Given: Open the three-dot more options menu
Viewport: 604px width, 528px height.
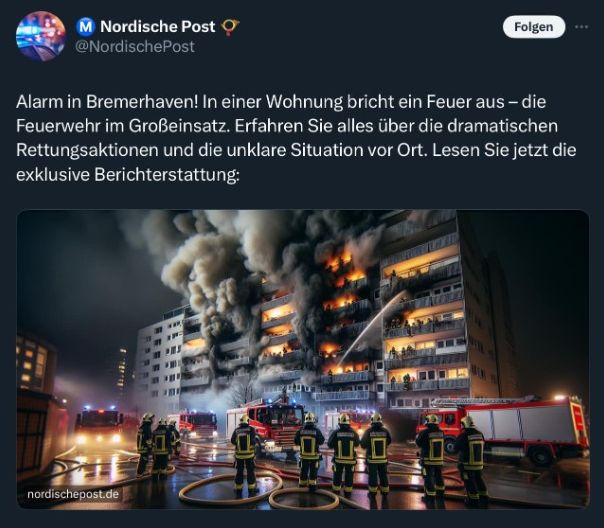Looking at the screenshot, I should coord(581,27).
